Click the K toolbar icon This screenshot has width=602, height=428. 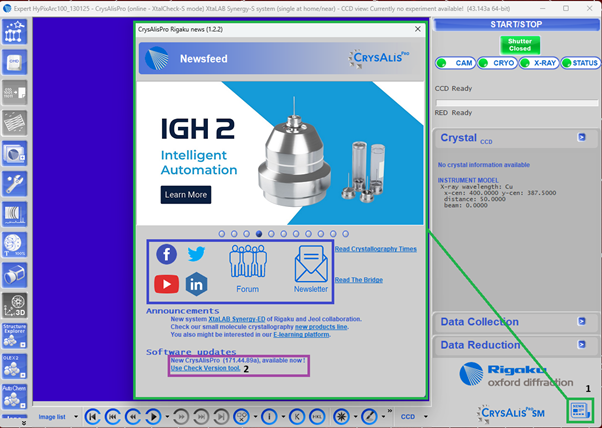coord(297,416)
